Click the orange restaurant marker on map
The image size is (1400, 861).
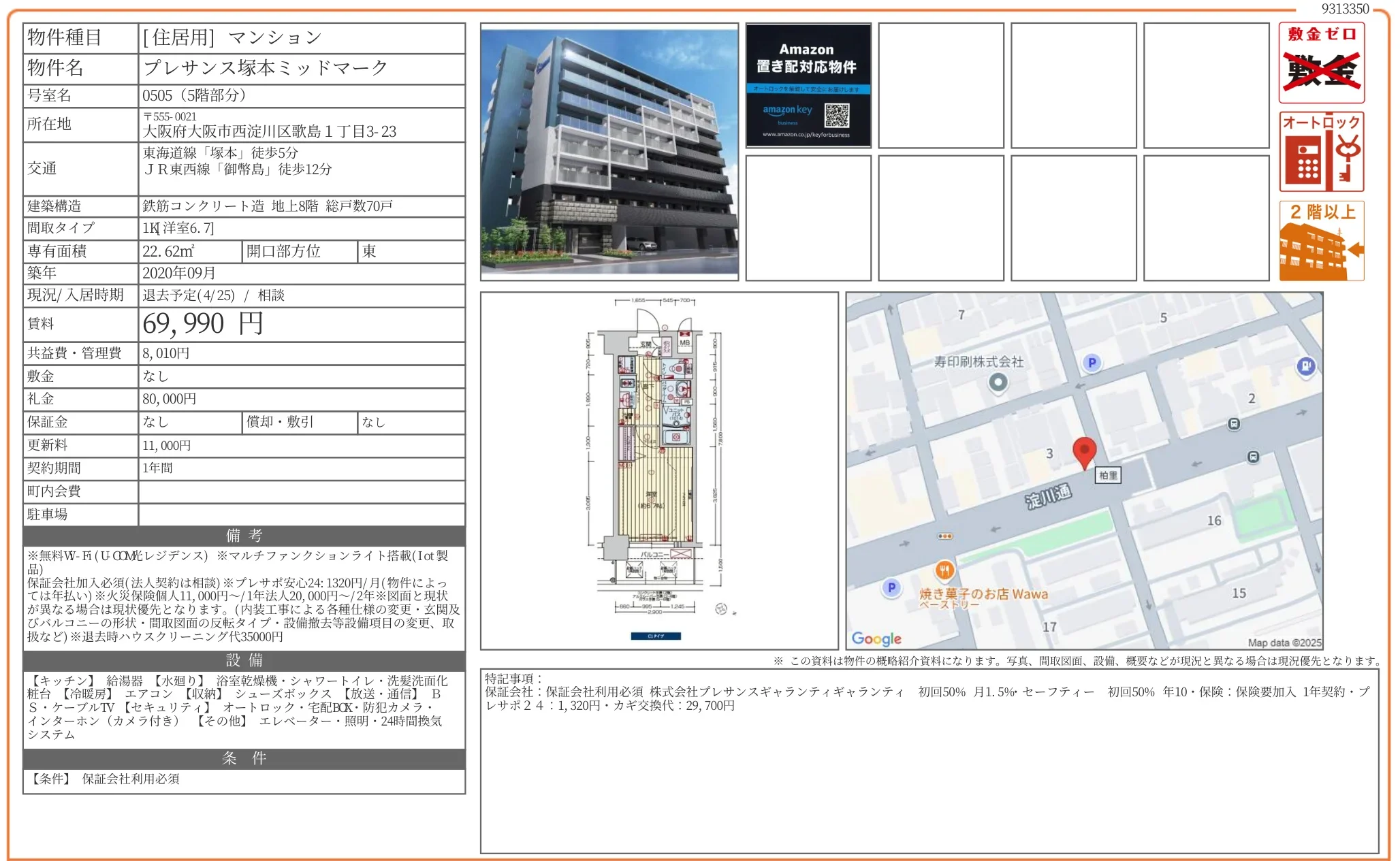pos(944,570)
